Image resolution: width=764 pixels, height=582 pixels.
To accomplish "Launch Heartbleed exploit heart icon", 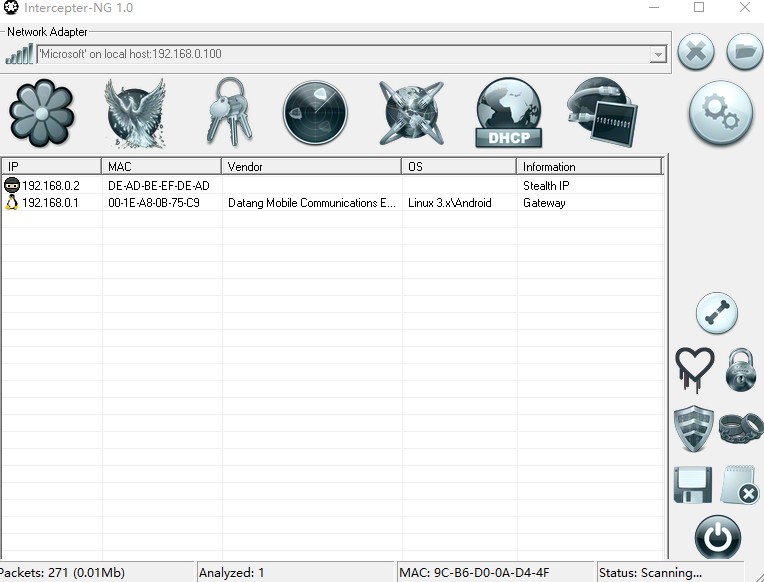I will (x=695, y=370).
